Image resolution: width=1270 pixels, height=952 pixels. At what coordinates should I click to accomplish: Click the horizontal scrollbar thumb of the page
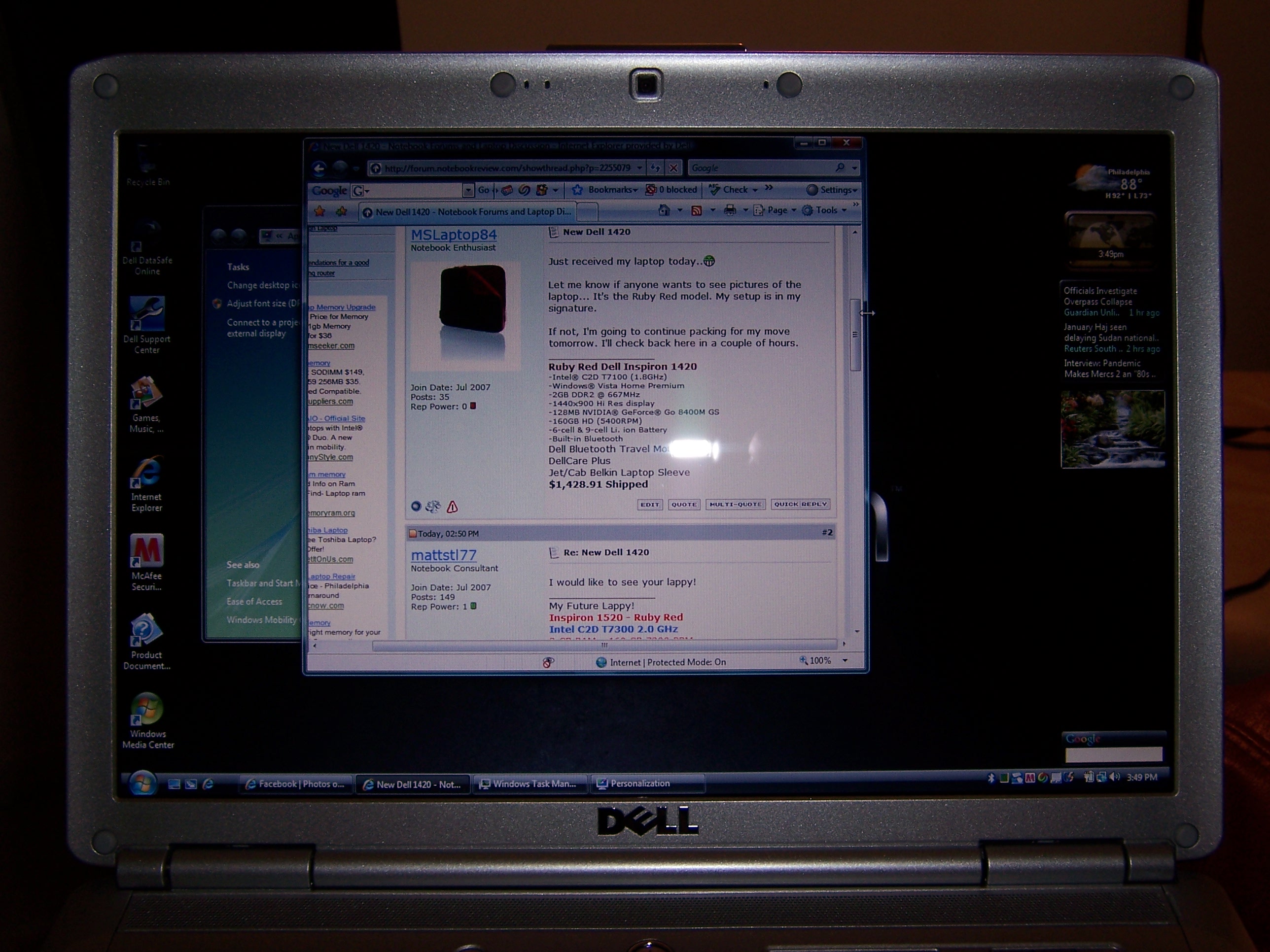(x=604, y=646)
